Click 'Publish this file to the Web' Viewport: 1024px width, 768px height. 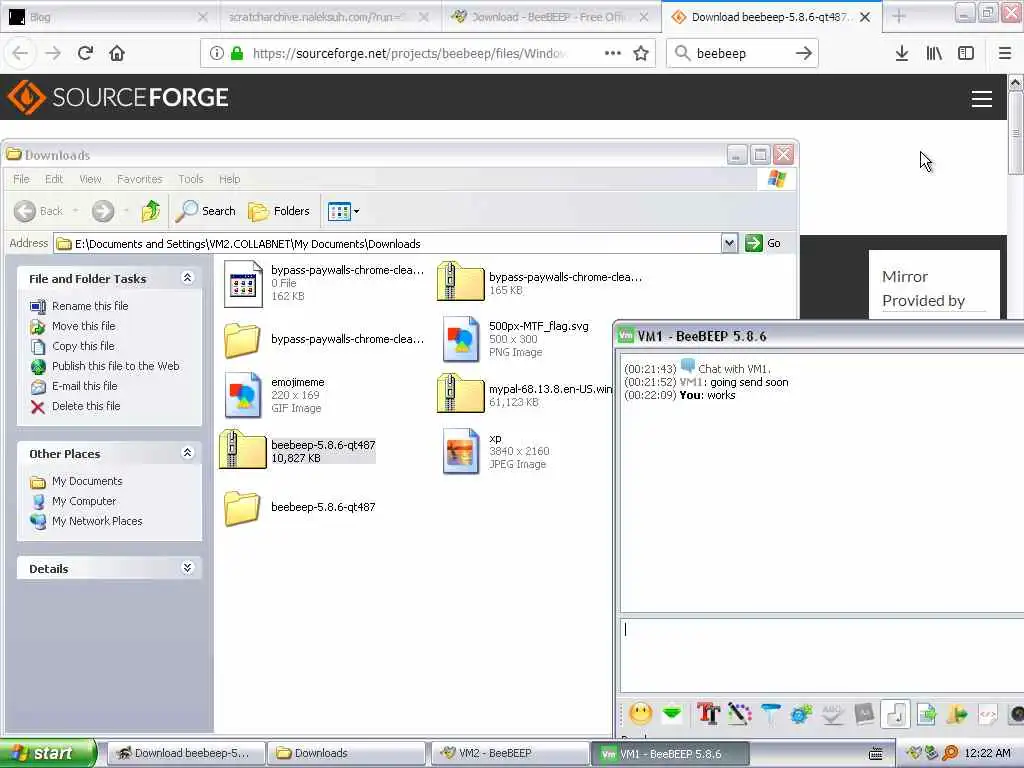pyautogui.click(x=116, y=366)
